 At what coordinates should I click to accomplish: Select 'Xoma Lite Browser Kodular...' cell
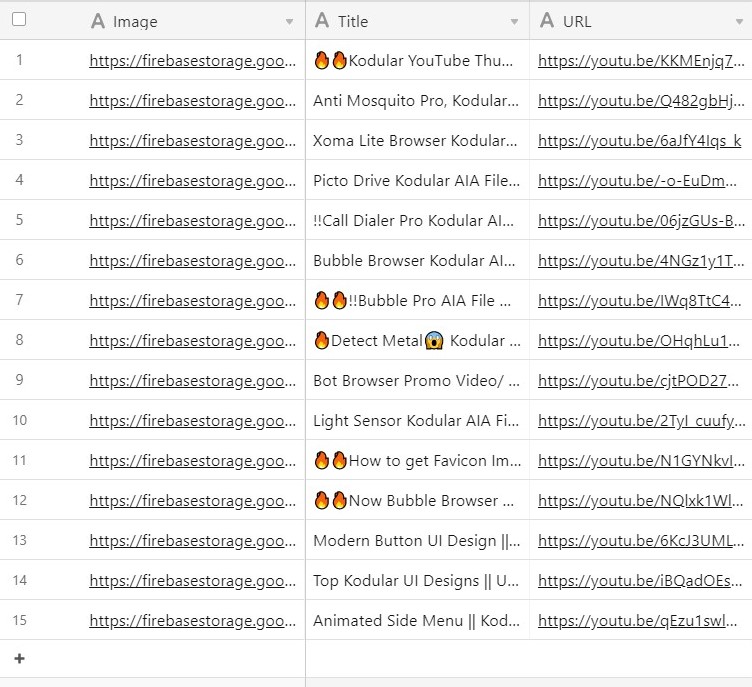tap(418, 141)
